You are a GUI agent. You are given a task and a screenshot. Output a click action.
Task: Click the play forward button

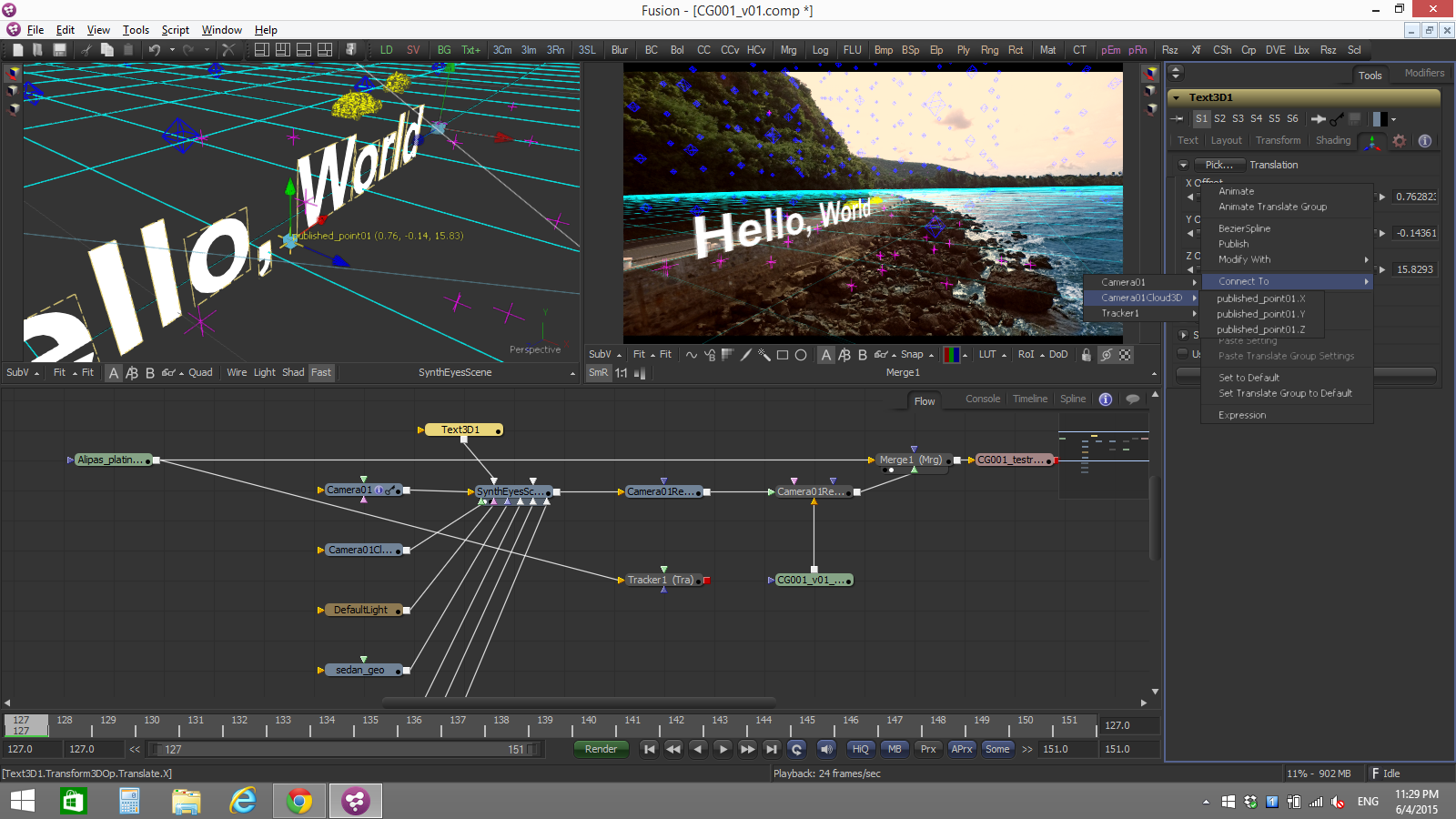pos(723,749)
